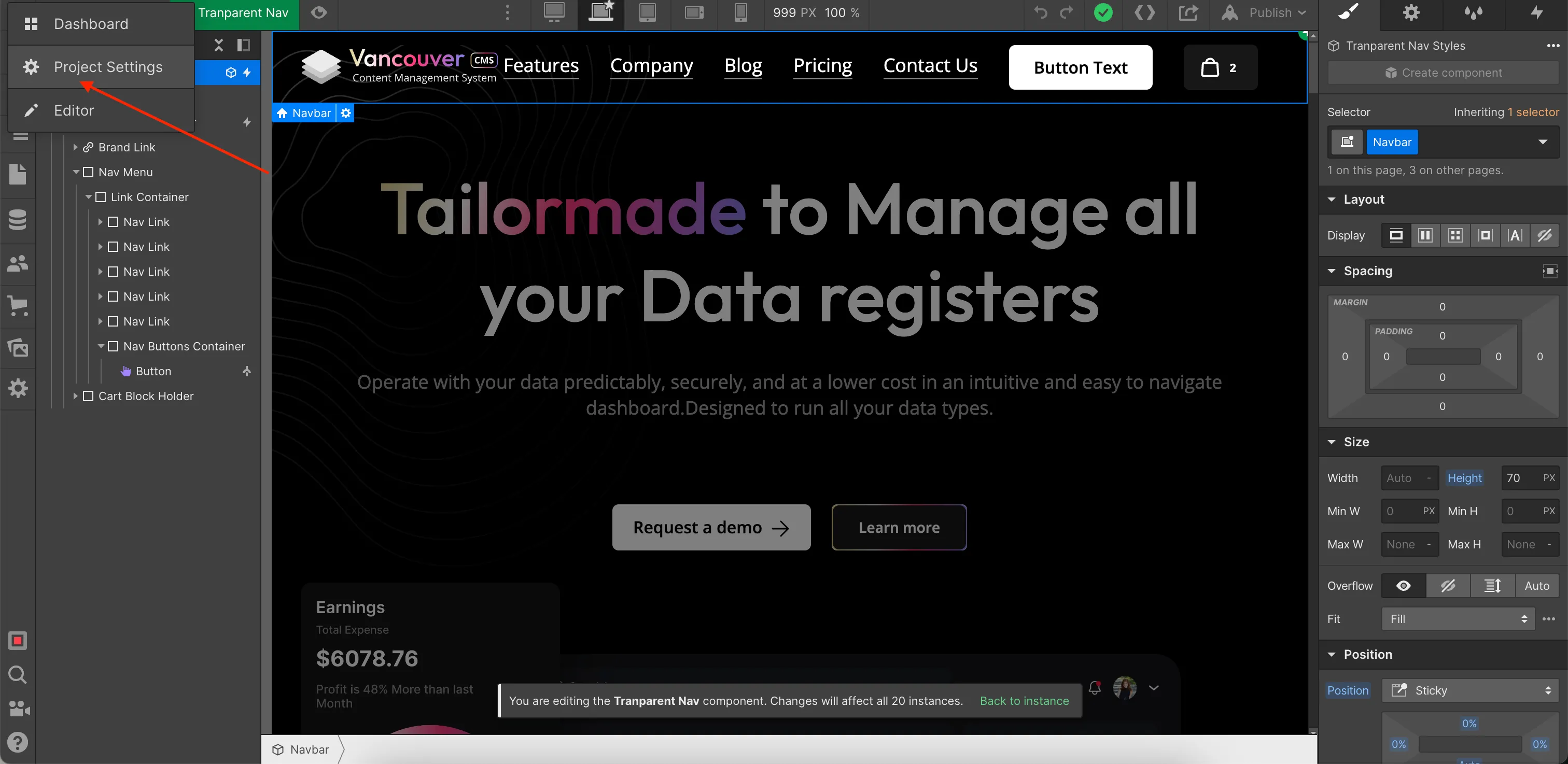Open the Position Sticky dropdown
The image size is (1568, 764).
1469,690
